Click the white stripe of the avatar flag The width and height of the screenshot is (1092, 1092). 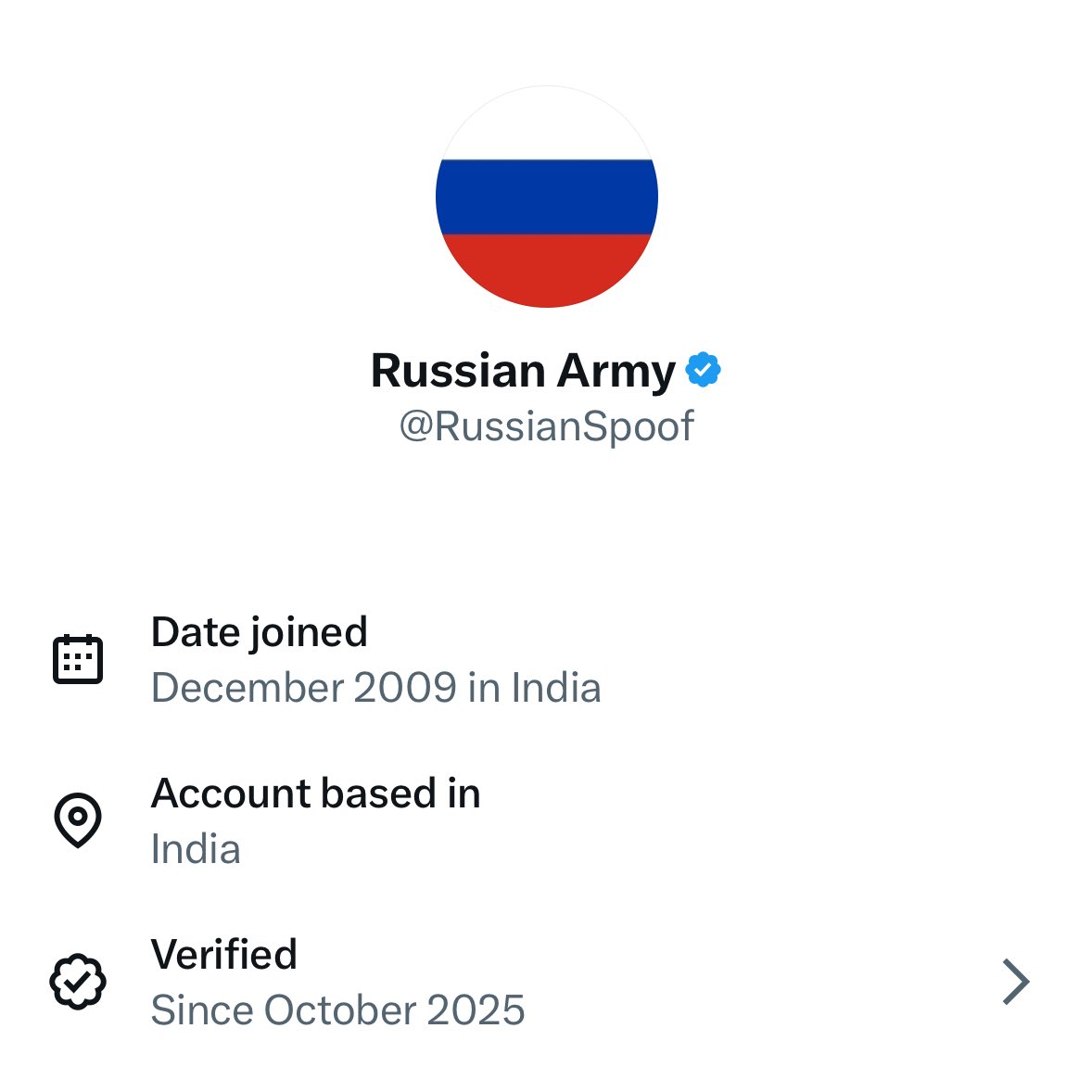point(546,127)
